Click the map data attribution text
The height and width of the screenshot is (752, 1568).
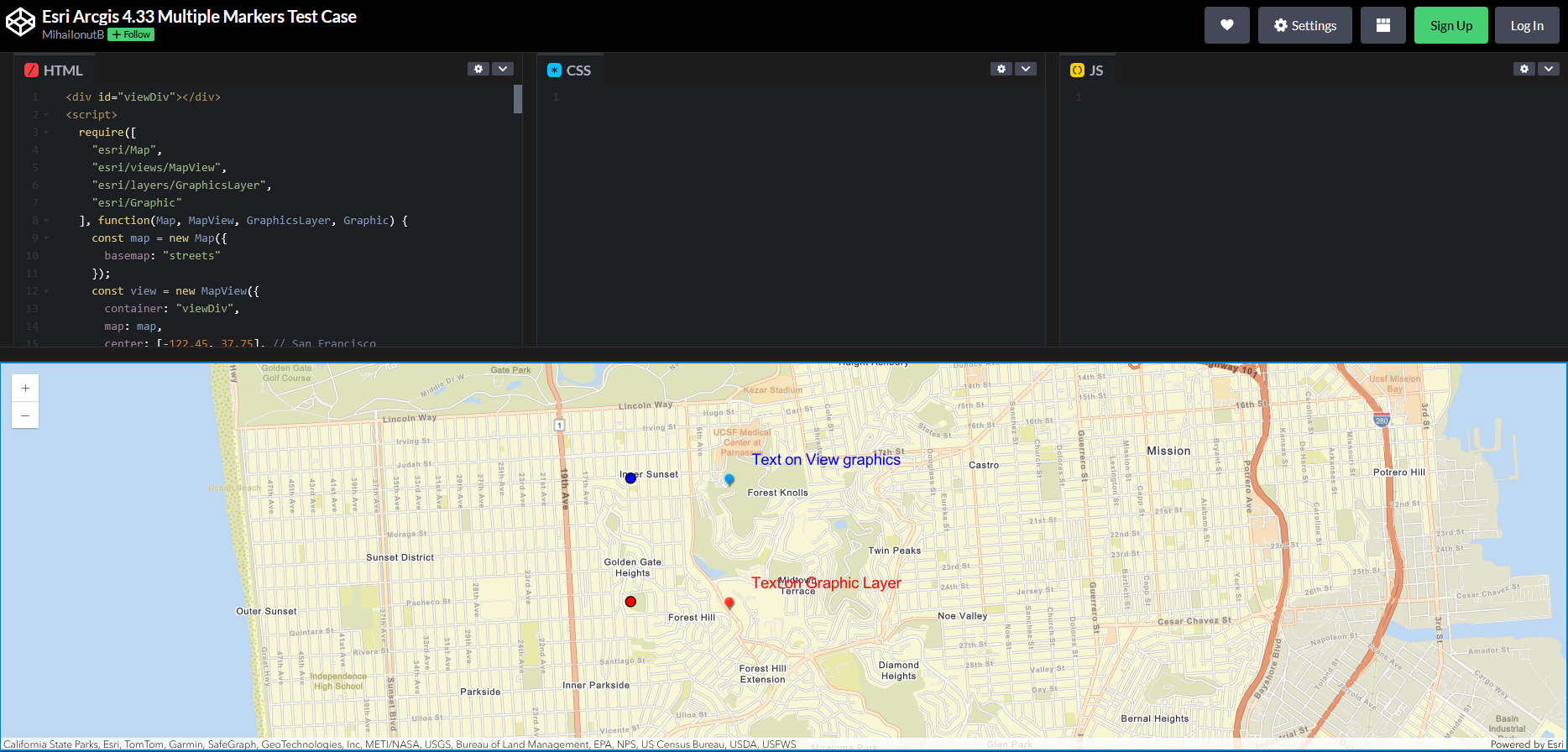coord(400,744)
